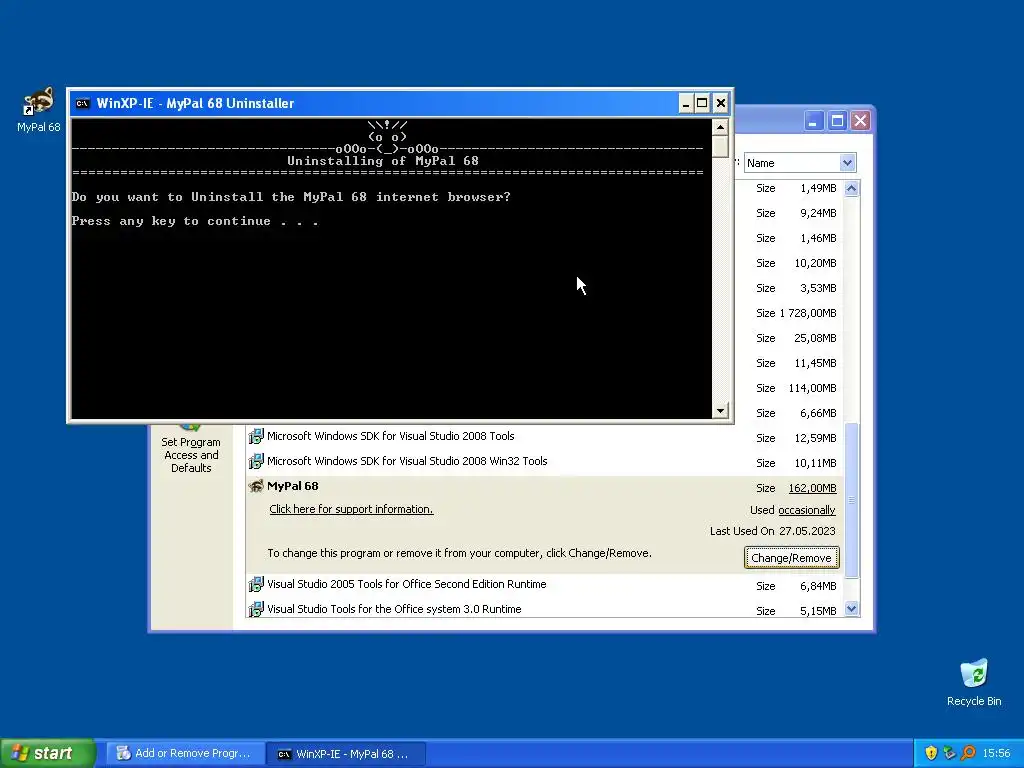Click icon beside Visual Studio 2005 Tools entry

[x=256, y=584]
